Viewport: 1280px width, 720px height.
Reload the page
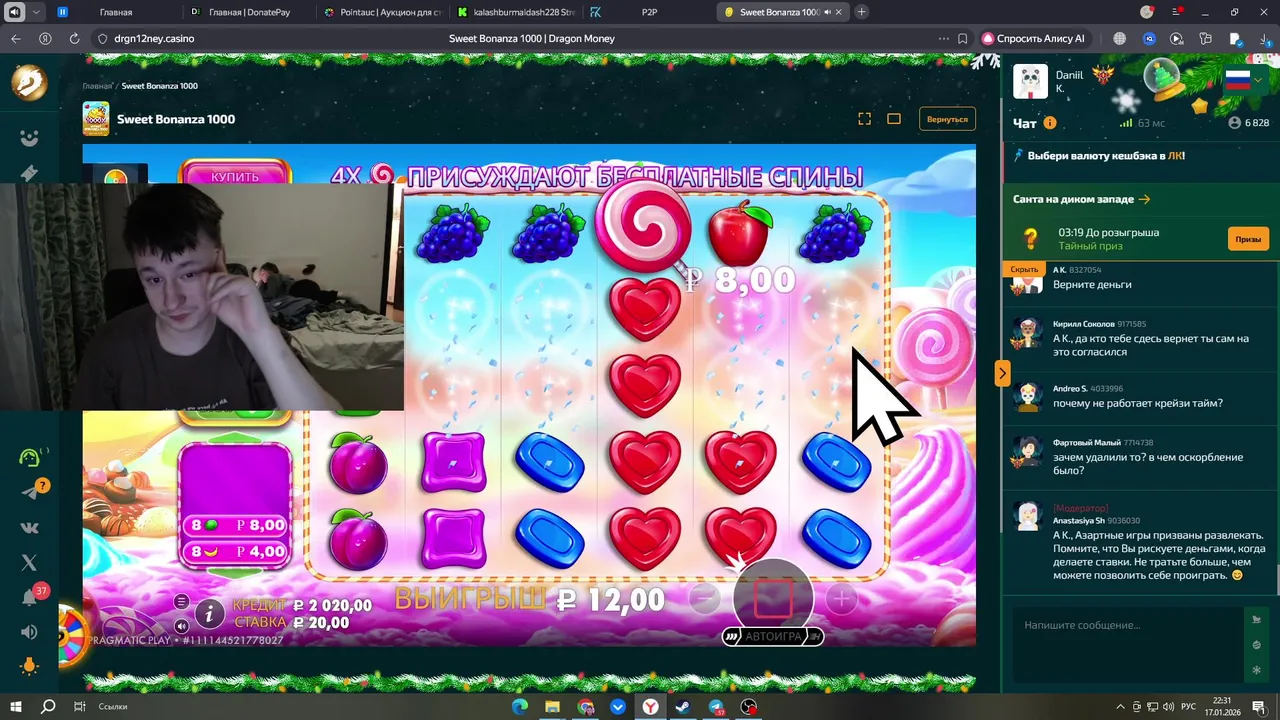[74, 38]
